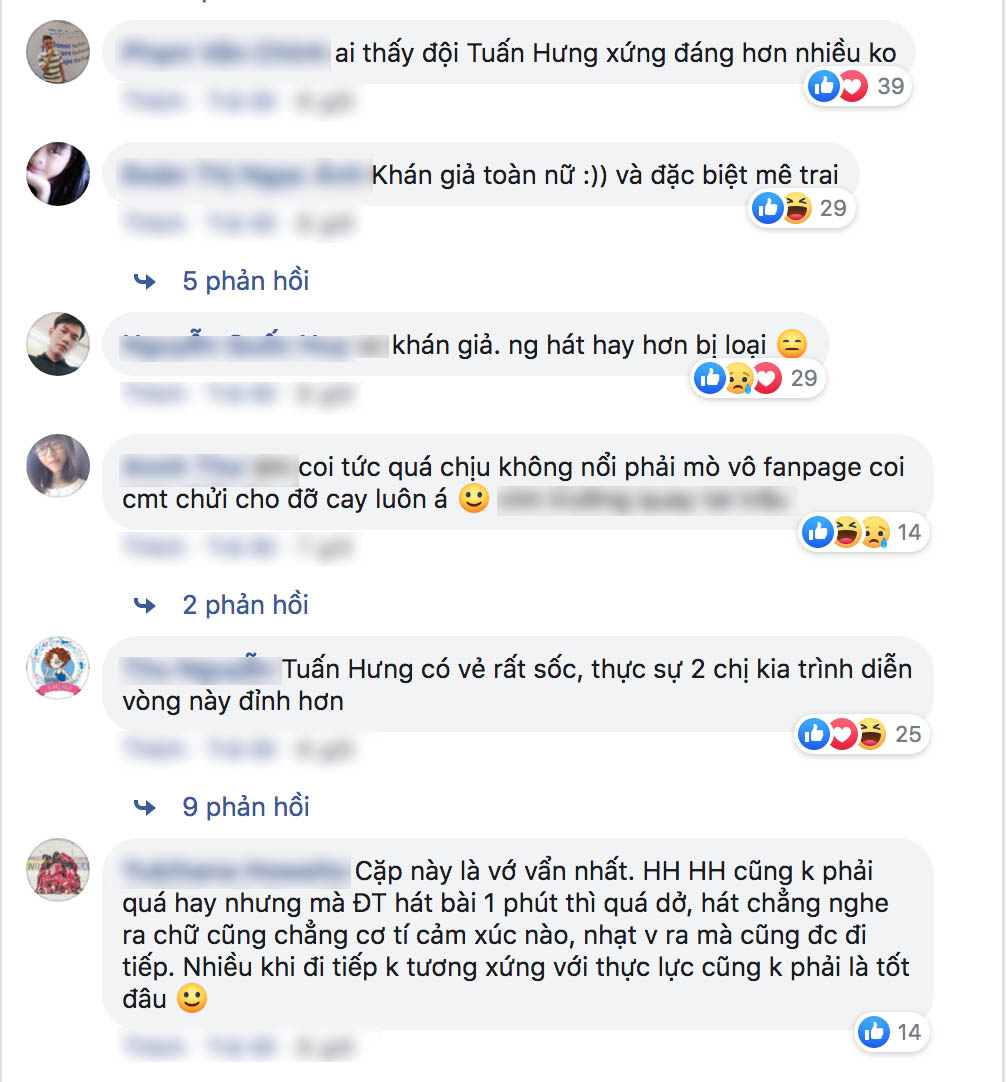
Task: Open profile picture of first commenter
Action: pos(58,52)
